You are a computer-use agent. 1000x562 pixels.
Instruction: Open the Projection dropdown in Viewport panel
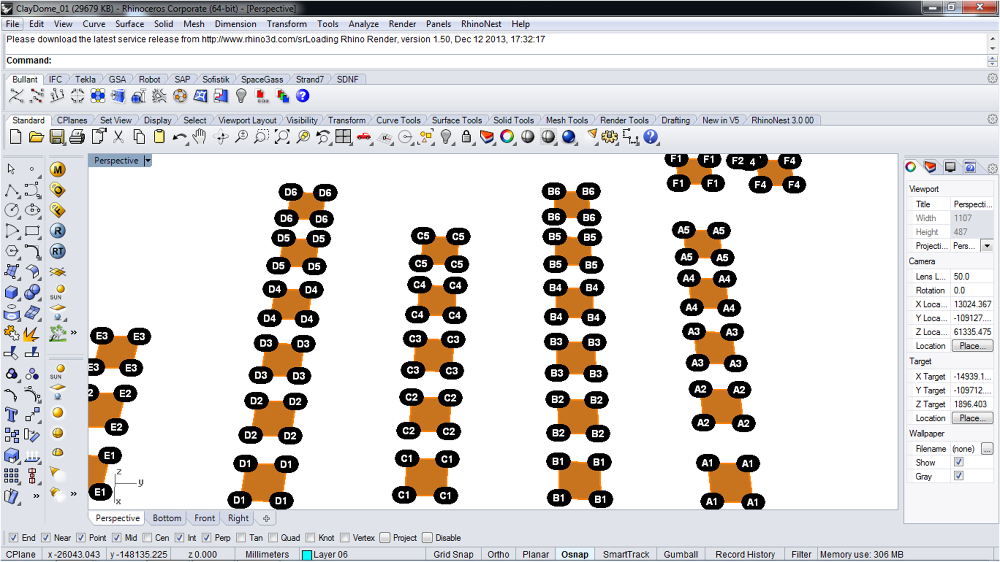987,246
